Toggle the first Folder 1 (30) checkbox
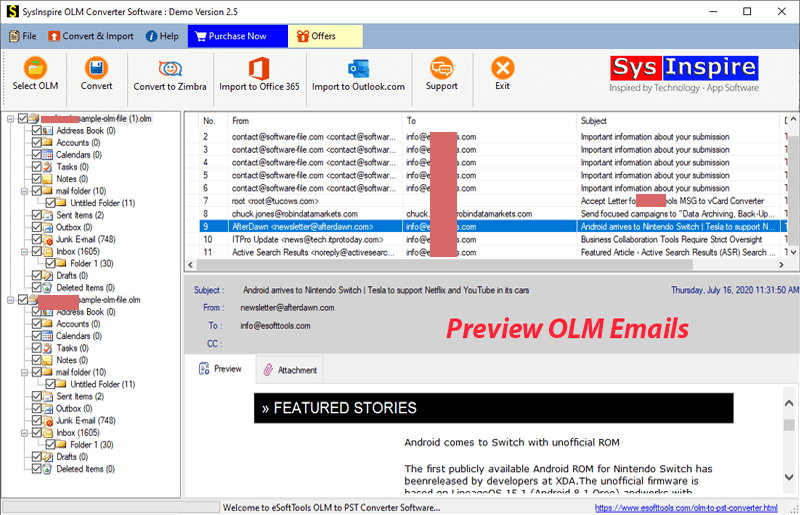Viewport: 800px width, 515px height. pos(50,263)
